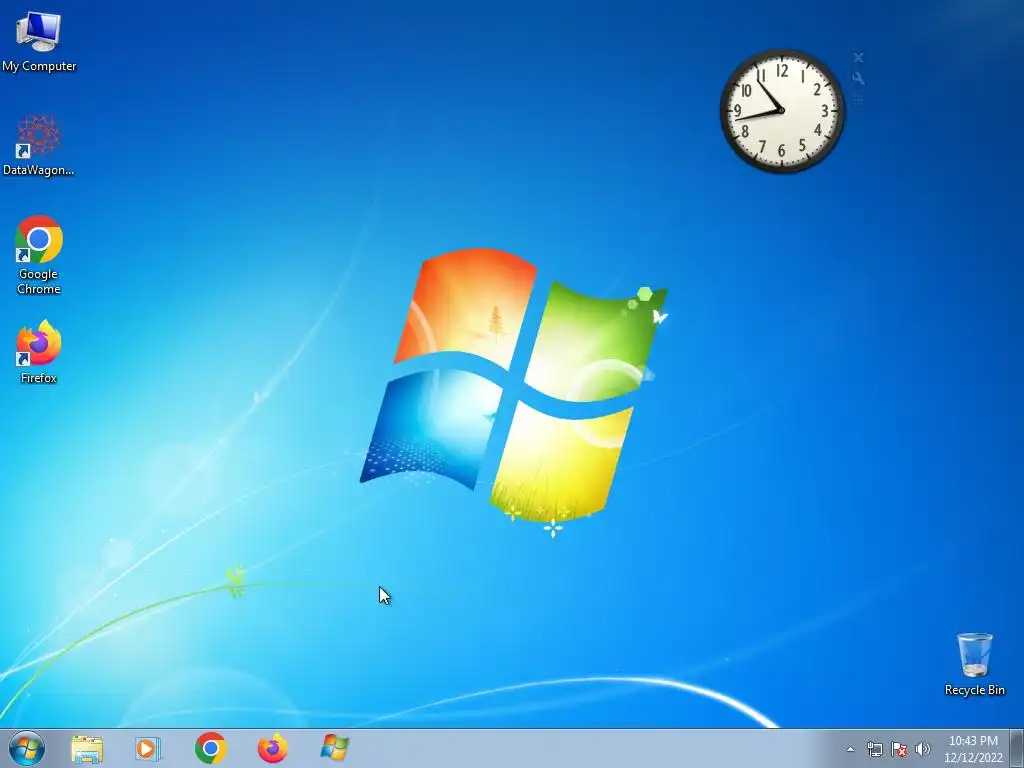Click the clock gadget drag handle
Viewport: 1024px width, 768px height.
(x=858, y=100)
